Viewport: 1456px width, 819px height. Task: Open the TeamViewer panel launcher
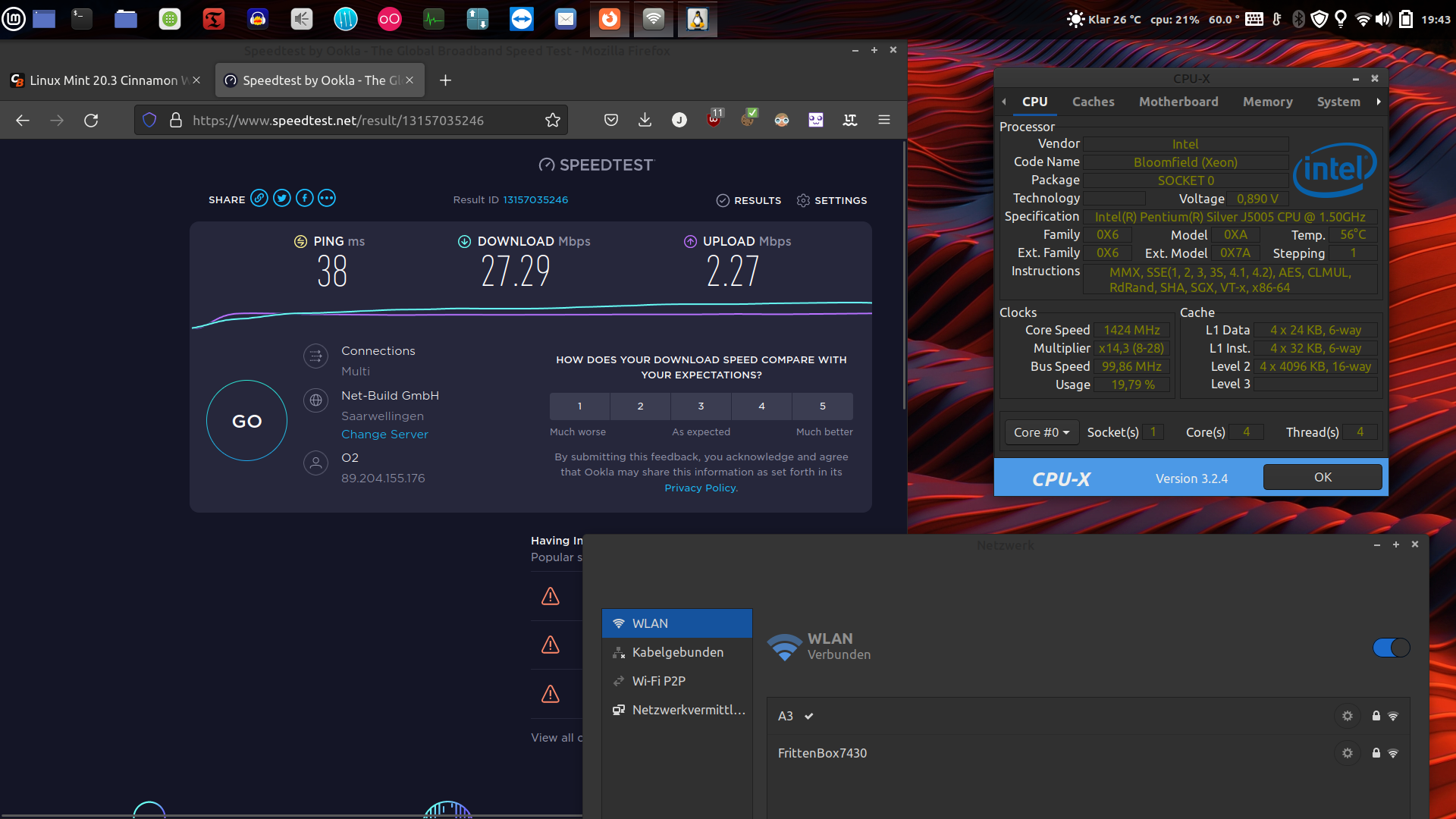point(522,19)
